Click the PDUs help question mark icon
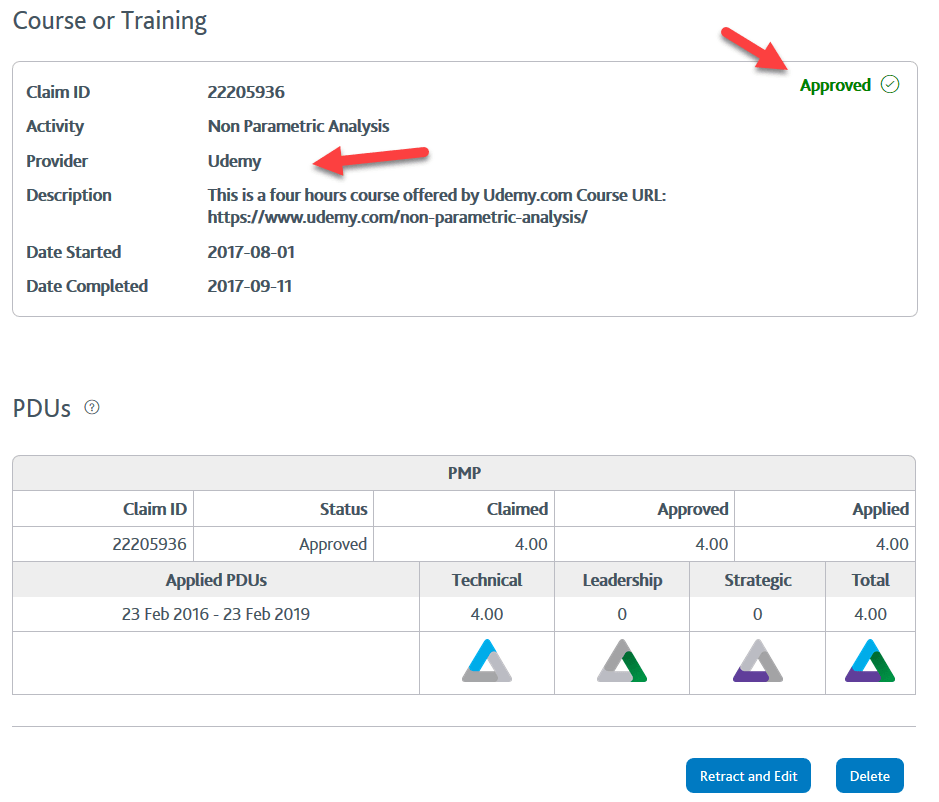The image size is (939, 802). 92,407
